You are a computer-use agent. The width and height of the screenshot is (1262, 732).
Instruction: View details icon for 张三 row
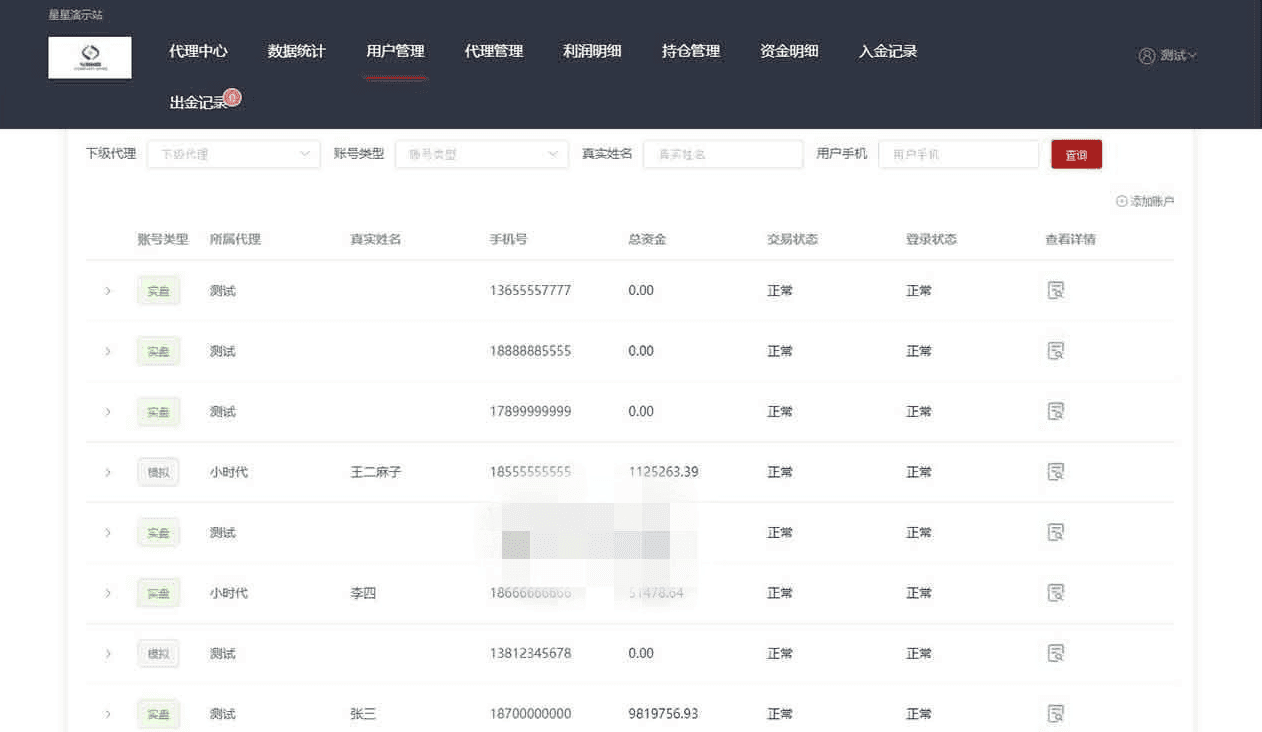(1055, 714)
